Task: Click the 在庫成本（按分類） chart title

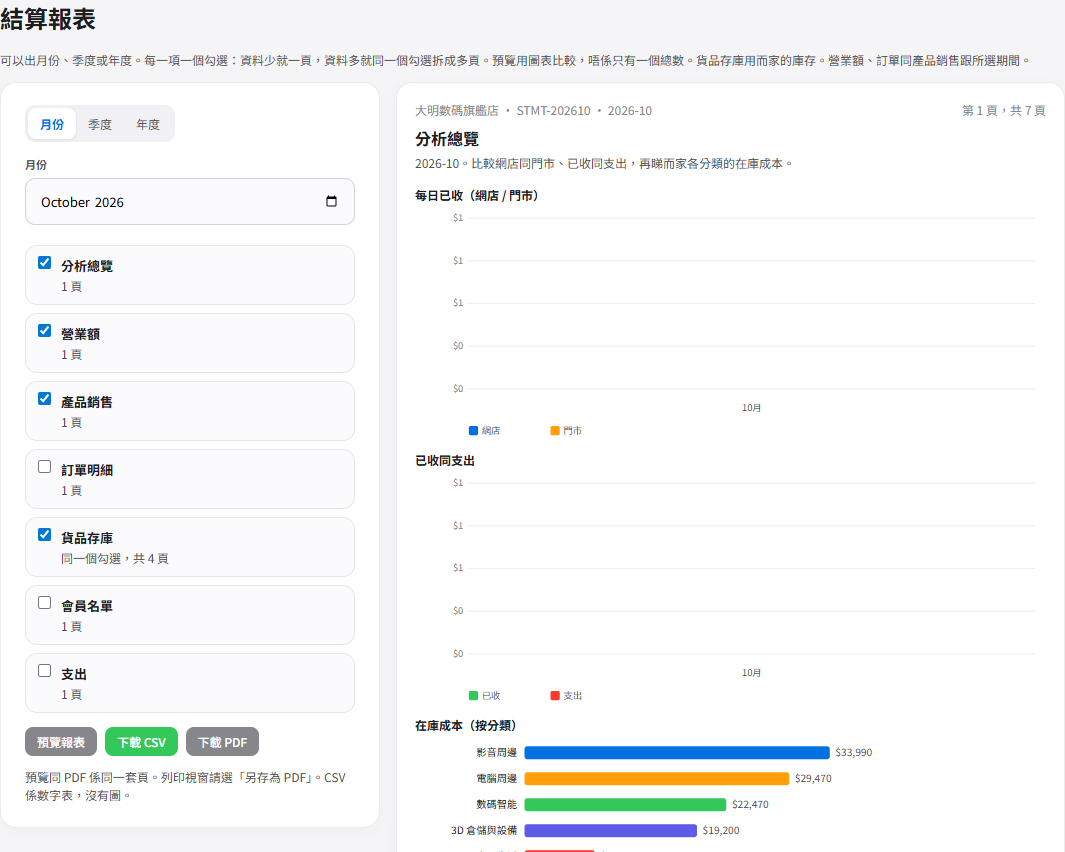Action: click(466, 726)
